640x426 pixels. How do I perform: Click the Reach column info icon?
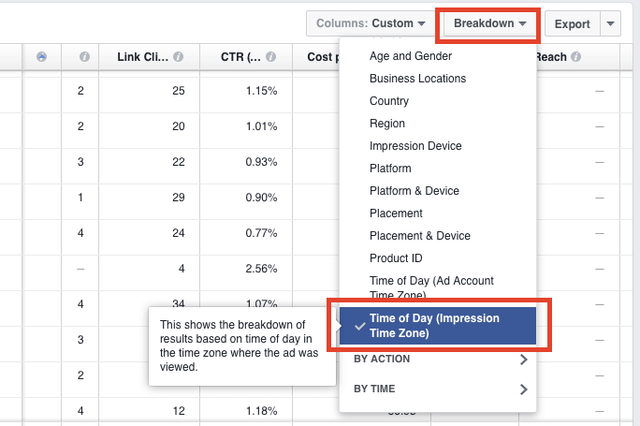coord(576,57)
